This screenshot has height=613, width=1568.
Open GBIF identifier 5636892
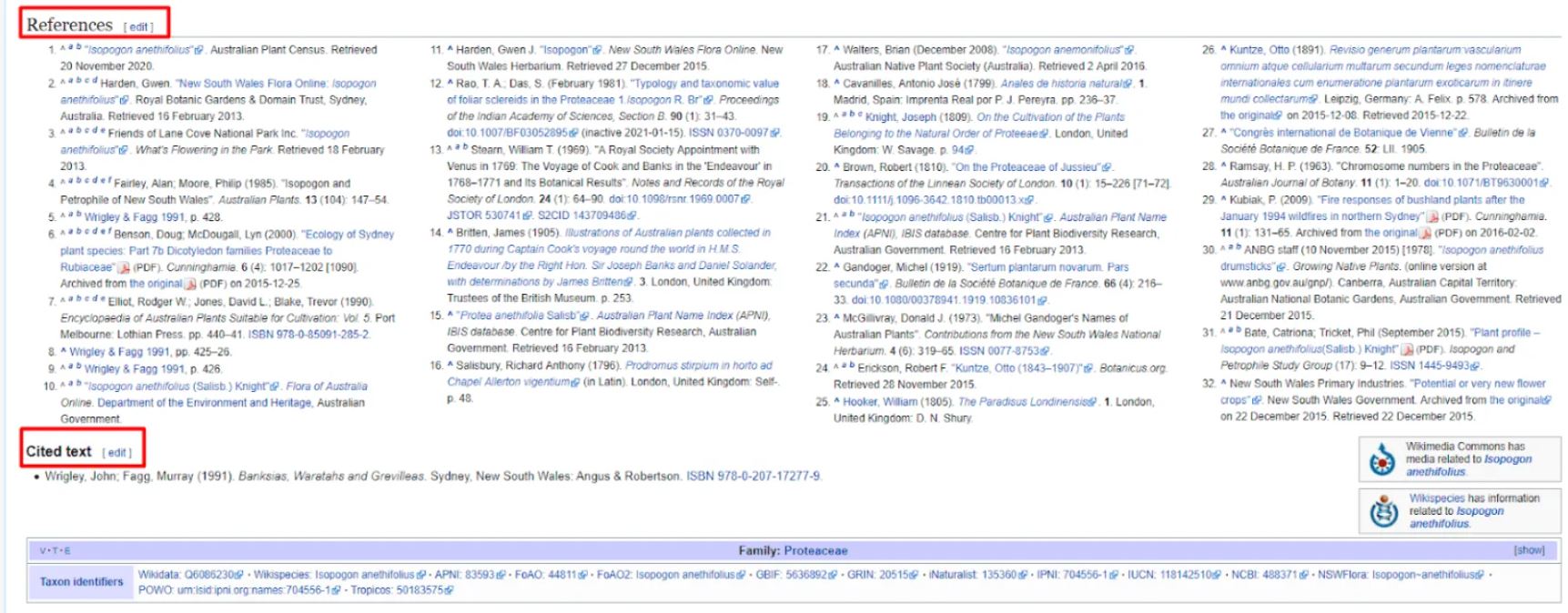tap(812, 575)
